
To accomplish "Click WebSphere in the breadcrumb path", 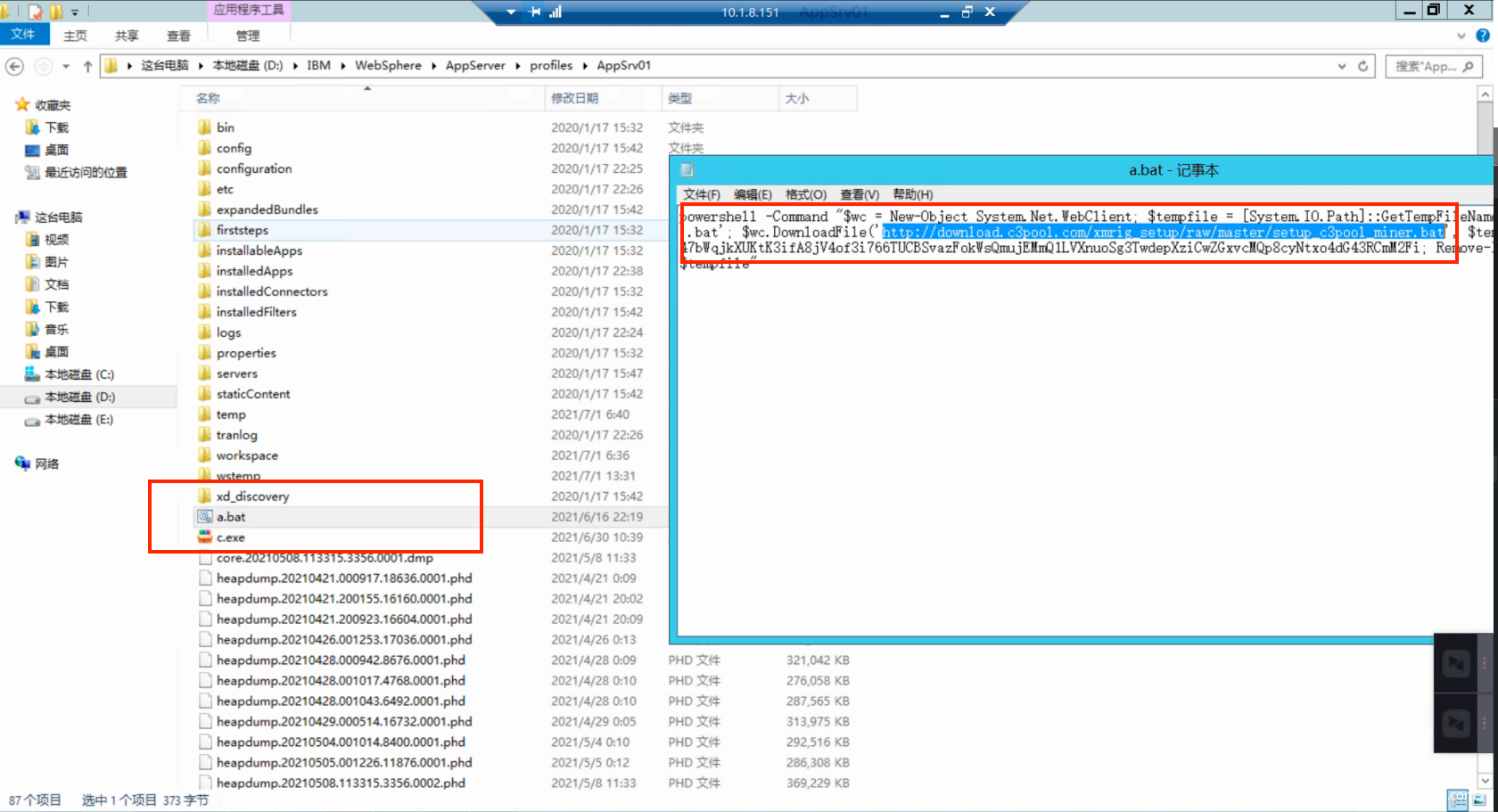I will click(x=388, y=66).
